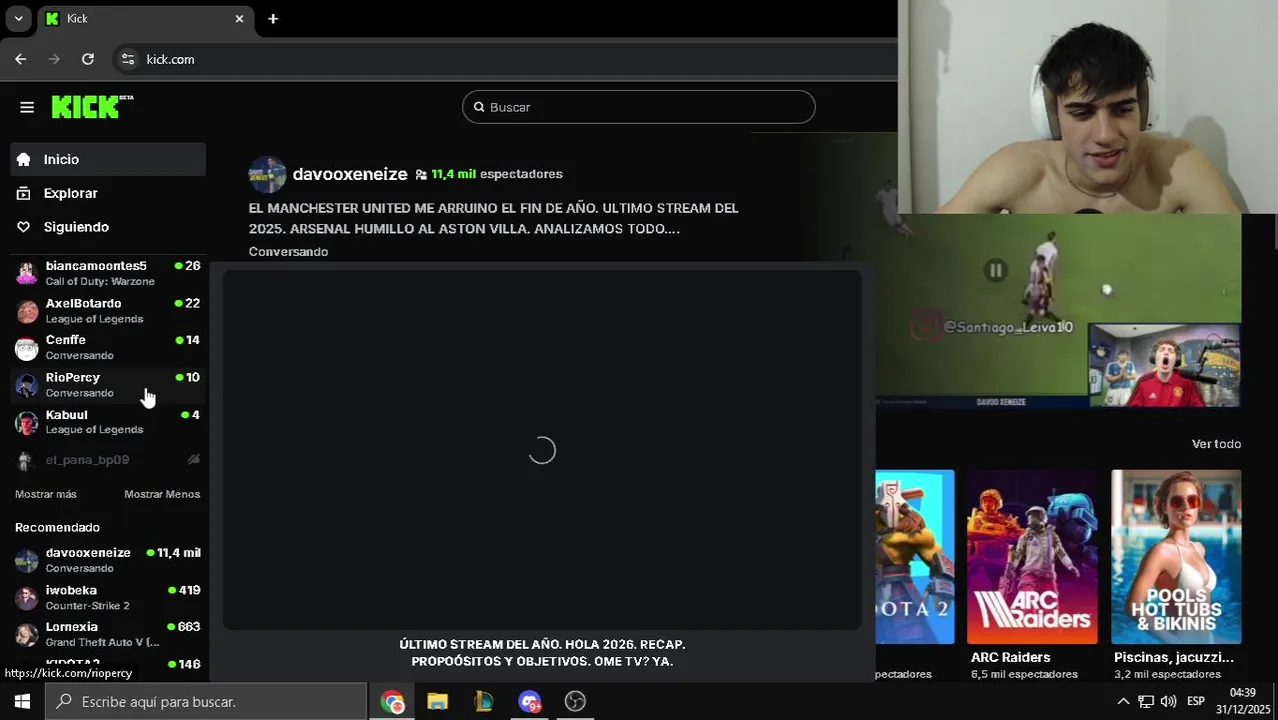Open Windows Start menu
This screenshot has width=1278, height=720.
22,701
